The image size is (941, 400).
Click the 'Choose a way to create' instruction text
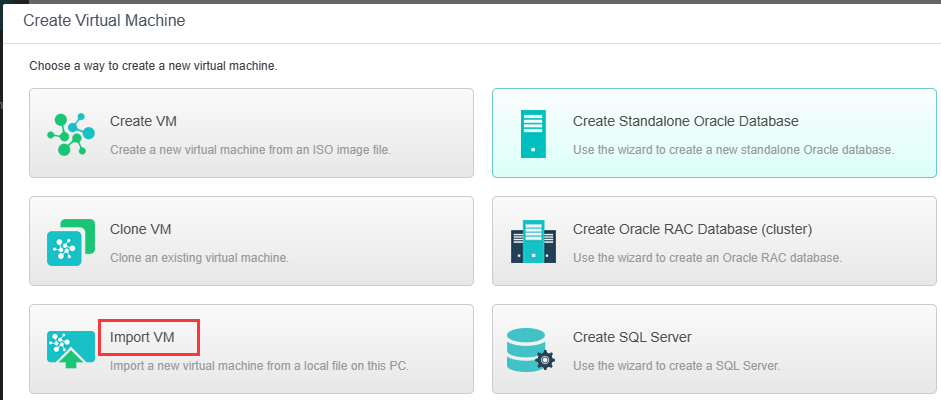pos(153,66)
